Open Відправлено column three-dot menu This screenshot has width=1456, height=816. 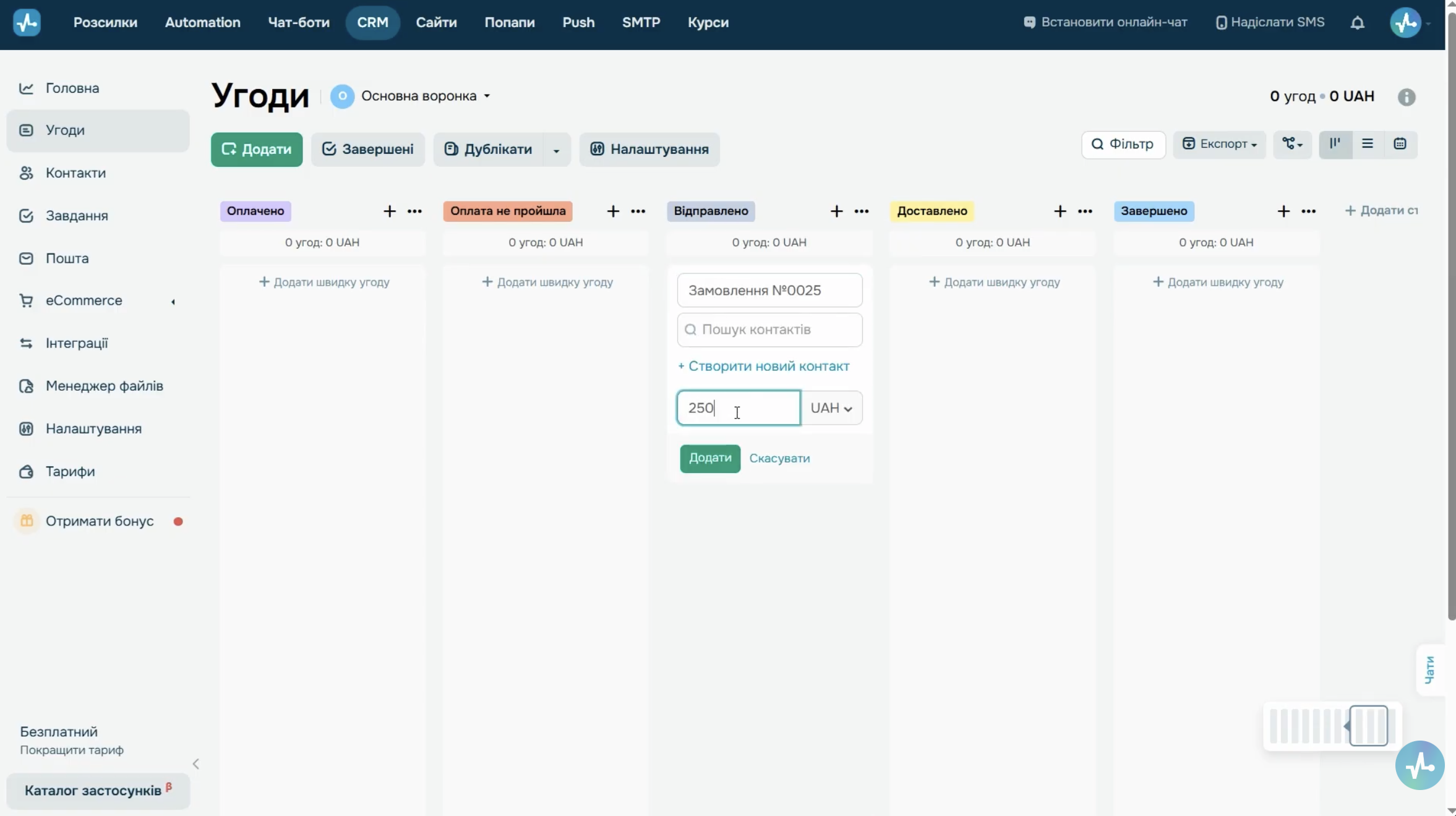point(861,211)
